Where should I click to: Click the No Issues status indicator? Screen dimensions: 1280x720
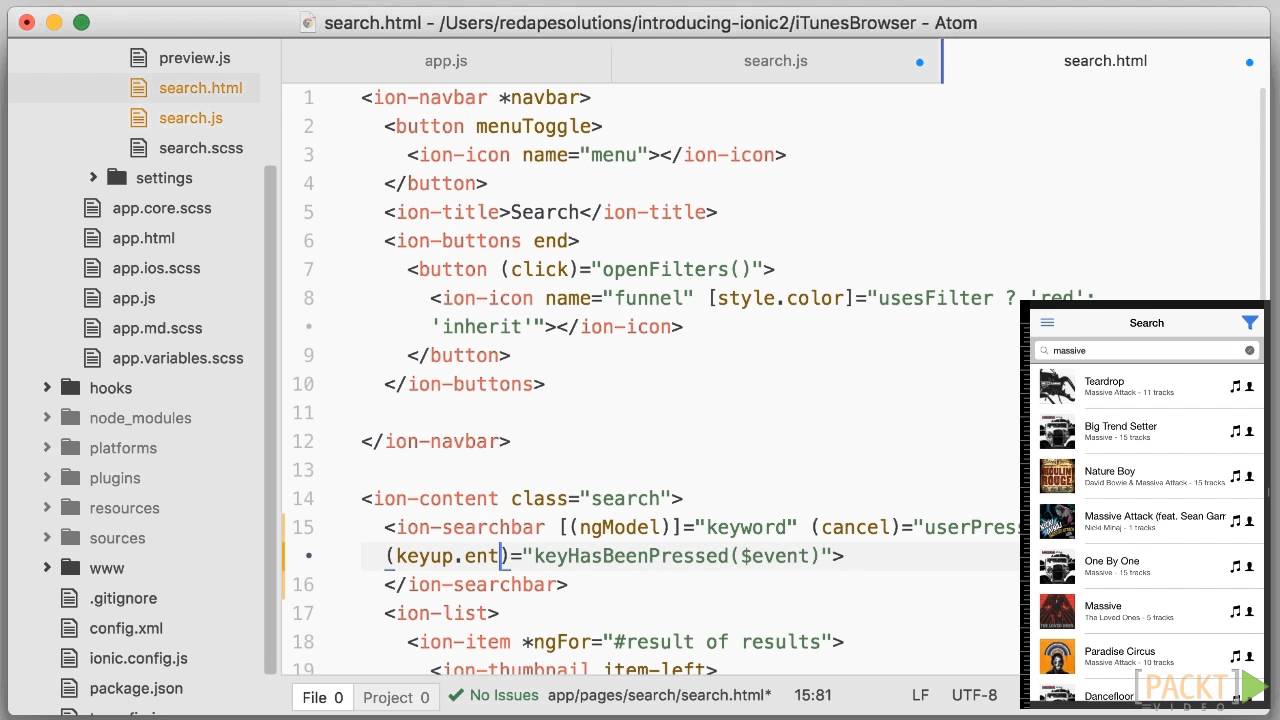pos(494,695)
